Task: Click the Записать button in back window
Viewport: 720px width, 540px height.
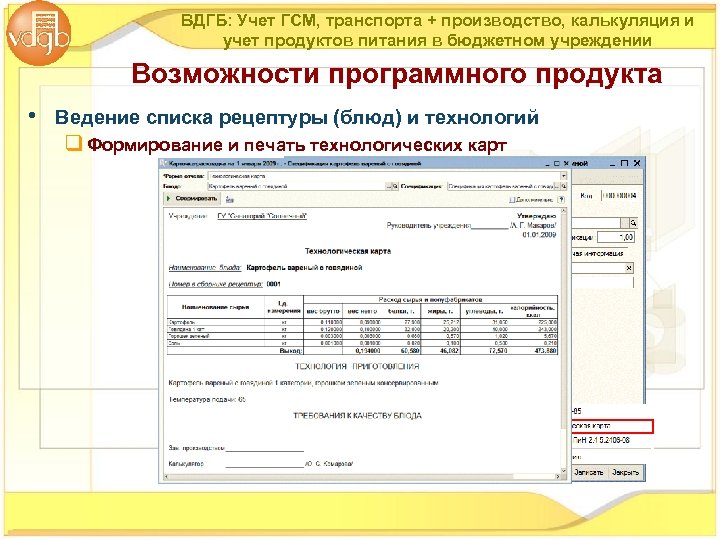Action: [588, 472]
